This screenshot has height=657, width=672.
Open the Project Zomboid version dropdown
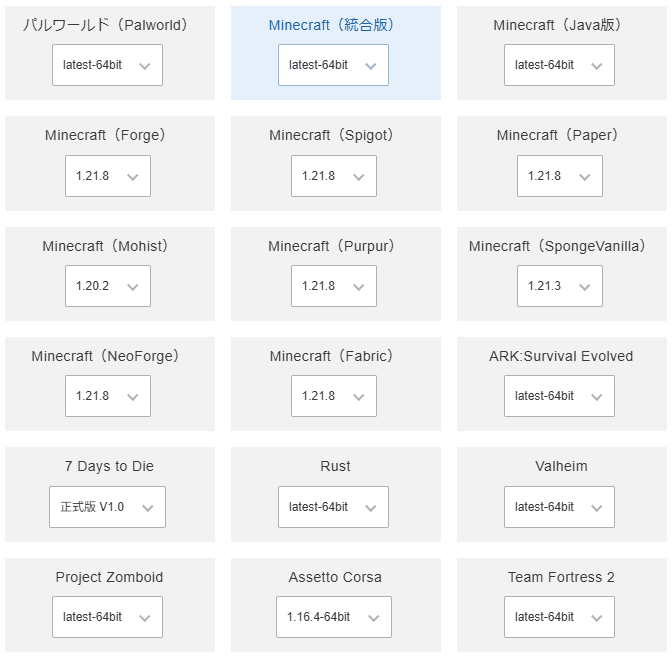click(x=107, y=617)
